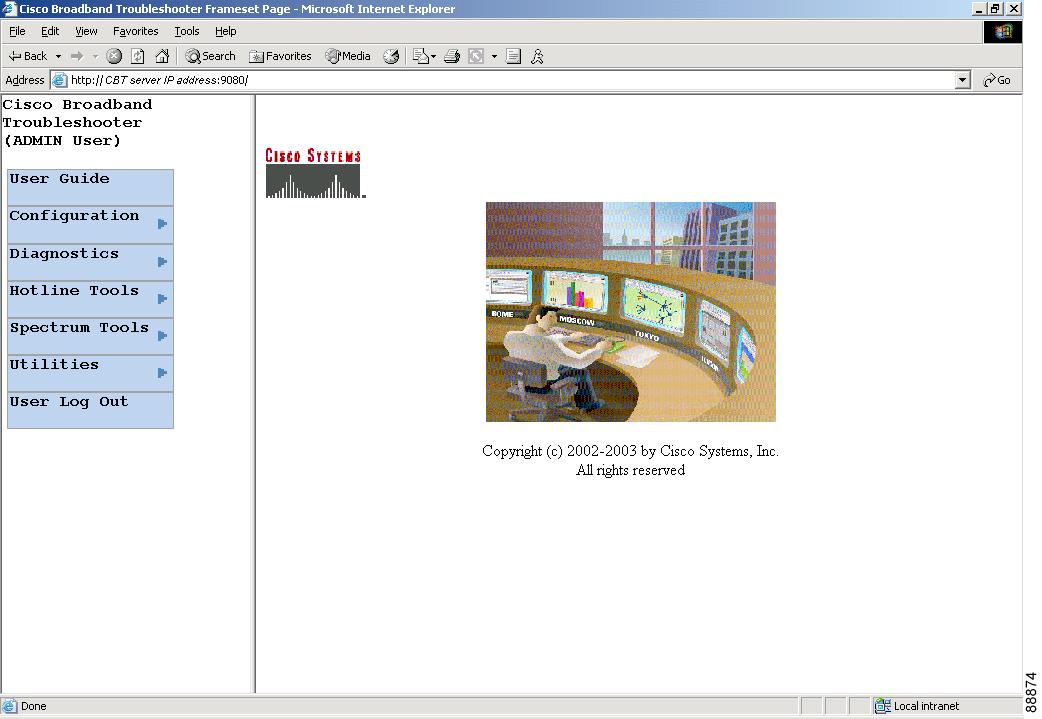The height and width of the screenshot is (719, 1042).
Task: Open the Favorites toolbar button
Action: coord(280,56)
